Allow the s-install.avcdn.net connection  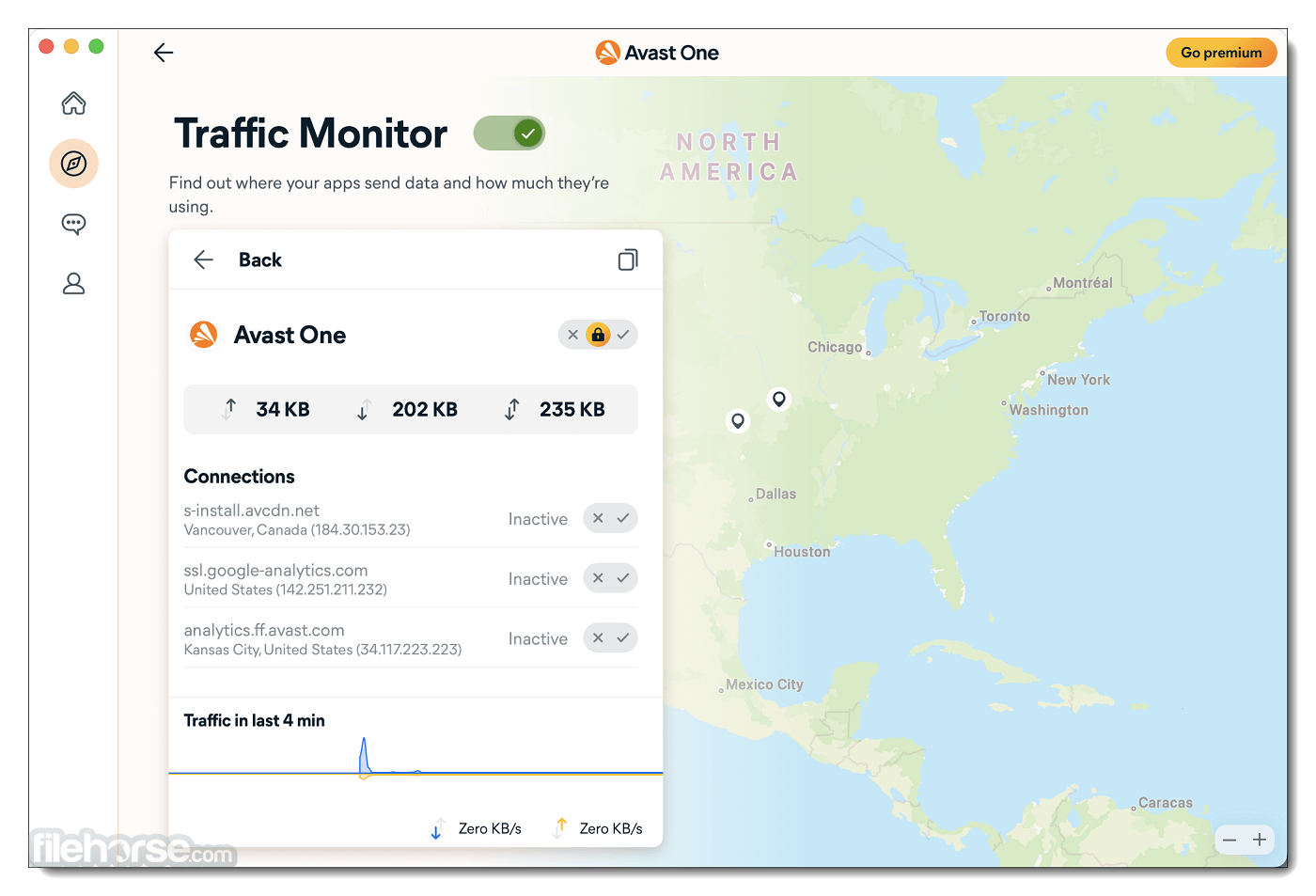623,518
